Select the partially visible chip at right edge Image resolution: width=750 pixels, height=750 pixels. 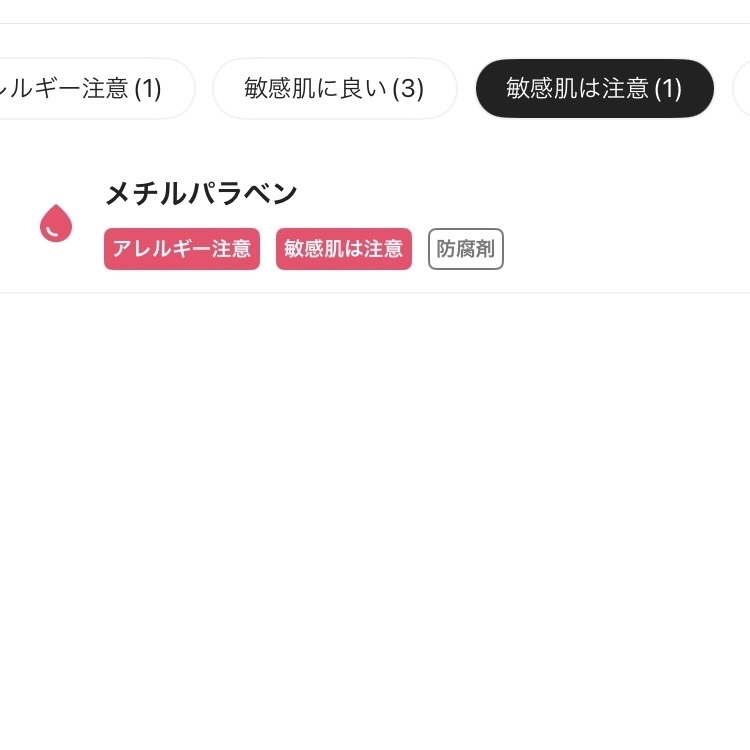pos(742,88)
